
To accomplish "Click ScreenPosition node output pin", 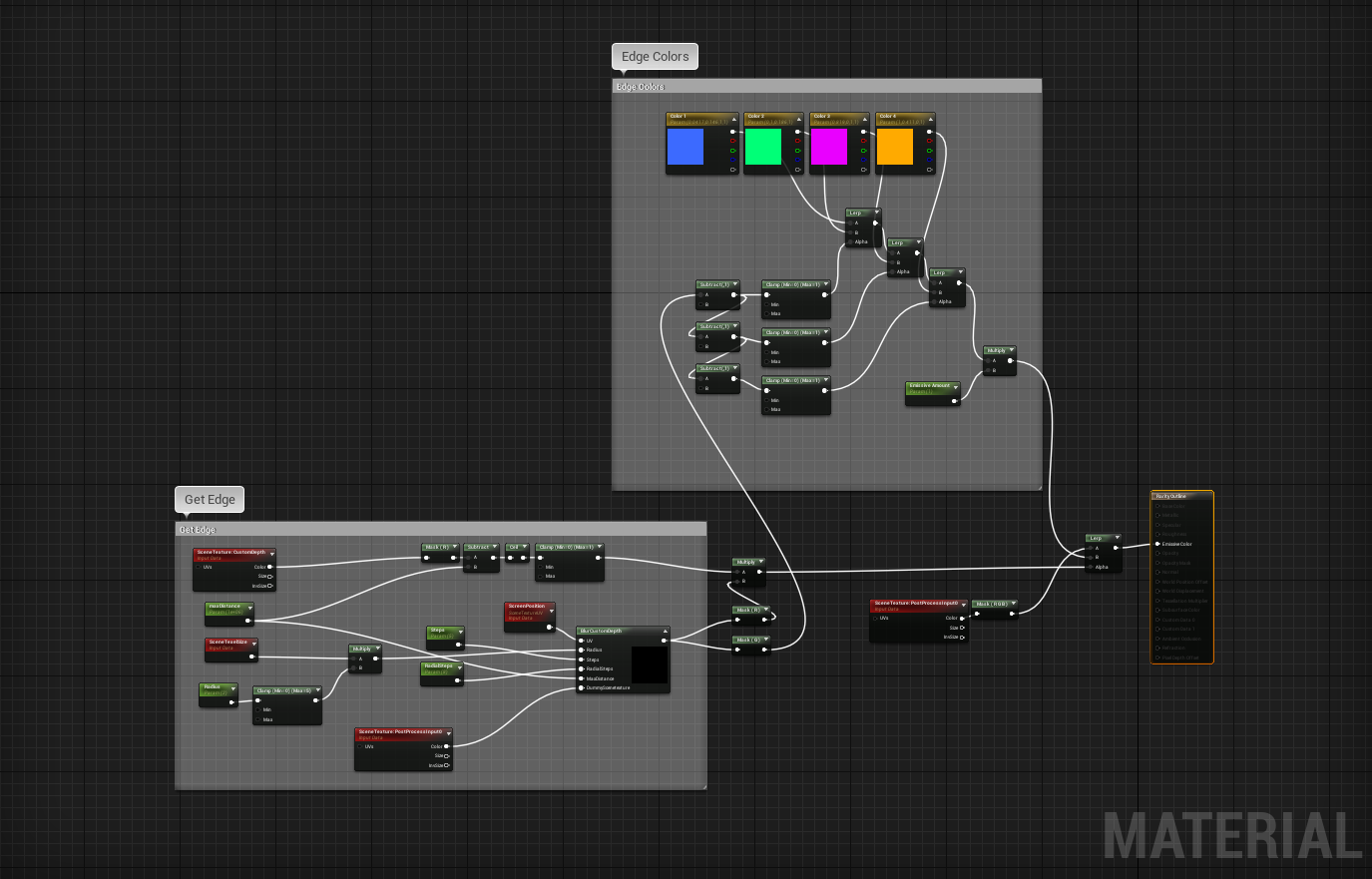I will coord(549,627).
